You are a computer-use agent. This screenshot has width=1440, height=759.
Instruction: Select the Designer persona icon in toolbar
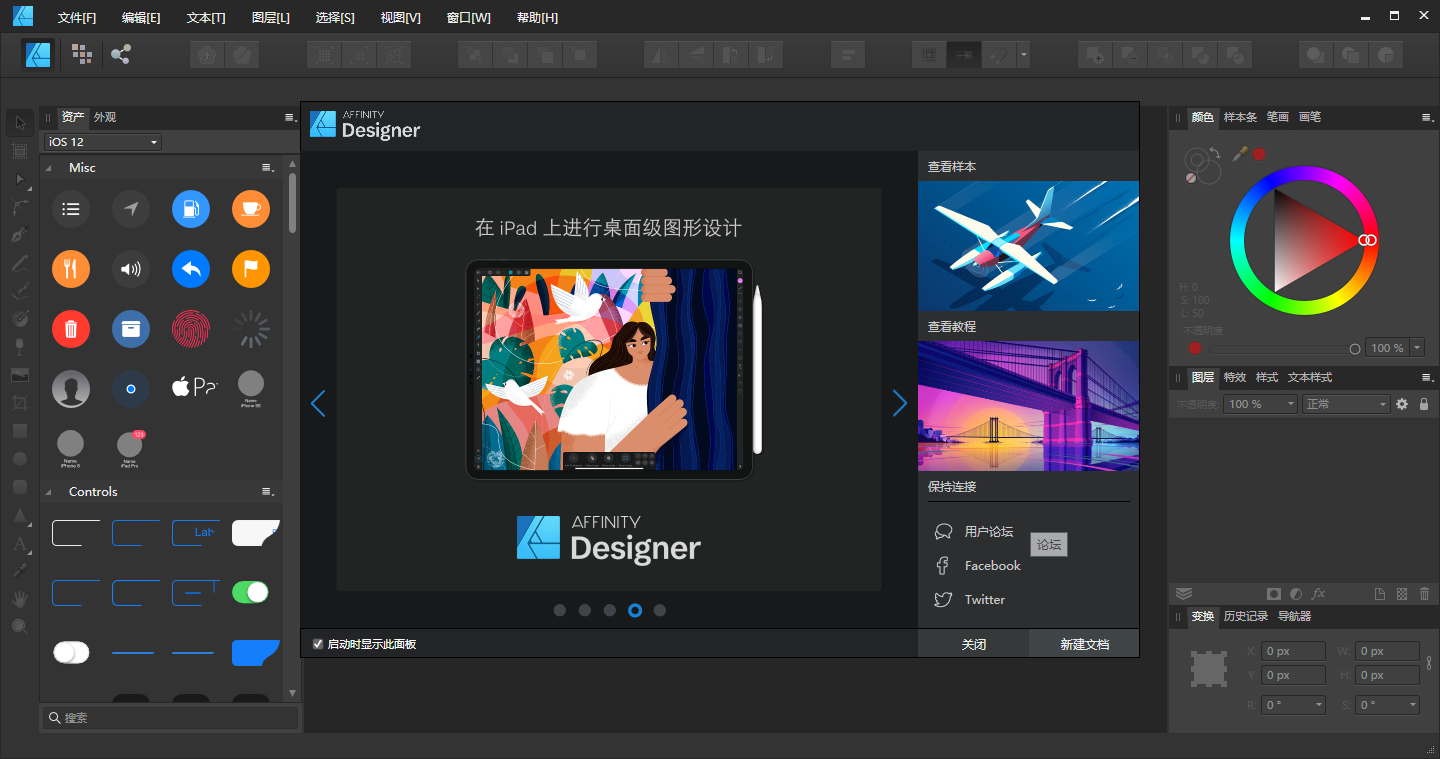[39, 54]
